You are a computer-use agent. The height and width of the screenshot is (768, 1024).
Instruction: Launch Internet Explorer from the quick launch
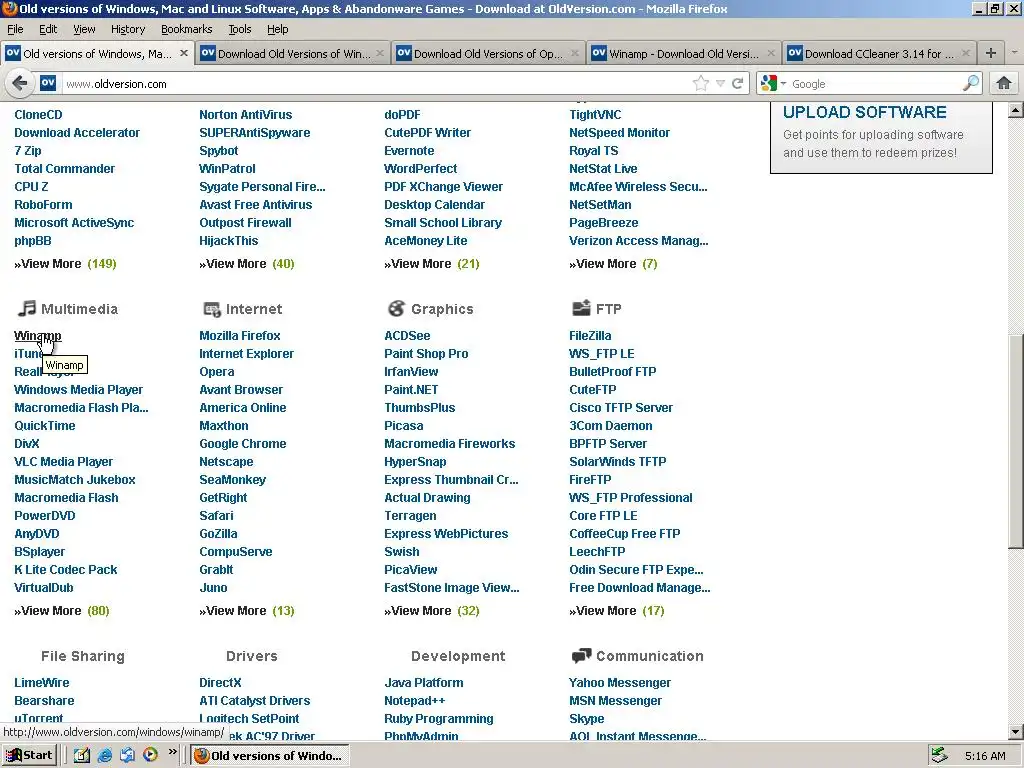click(x=104, y=756)
